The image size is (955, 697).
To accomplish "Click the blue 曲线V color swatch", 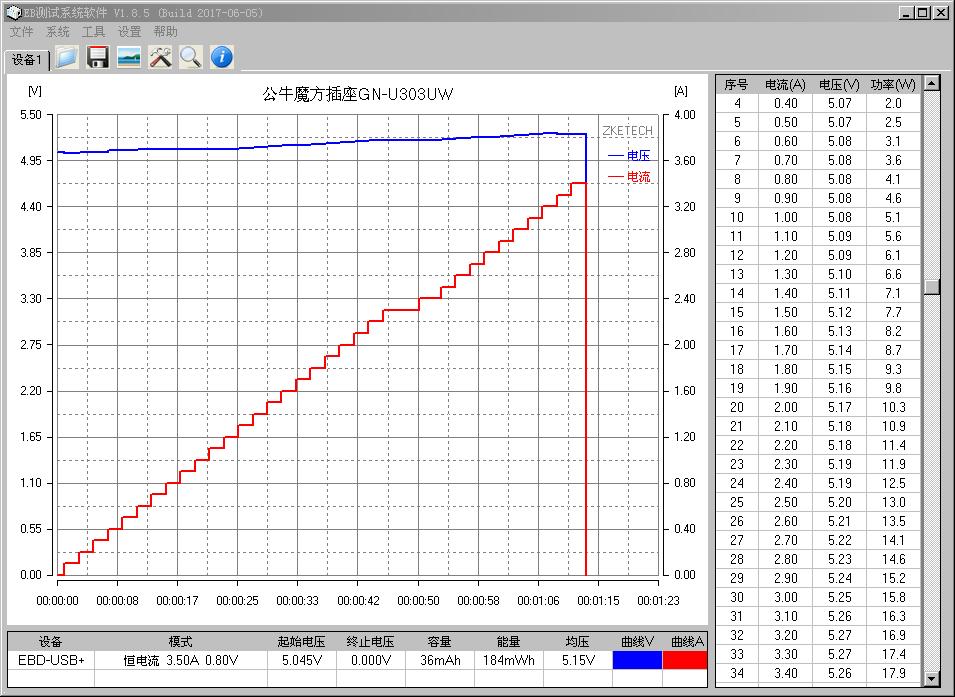I will 637,660.
